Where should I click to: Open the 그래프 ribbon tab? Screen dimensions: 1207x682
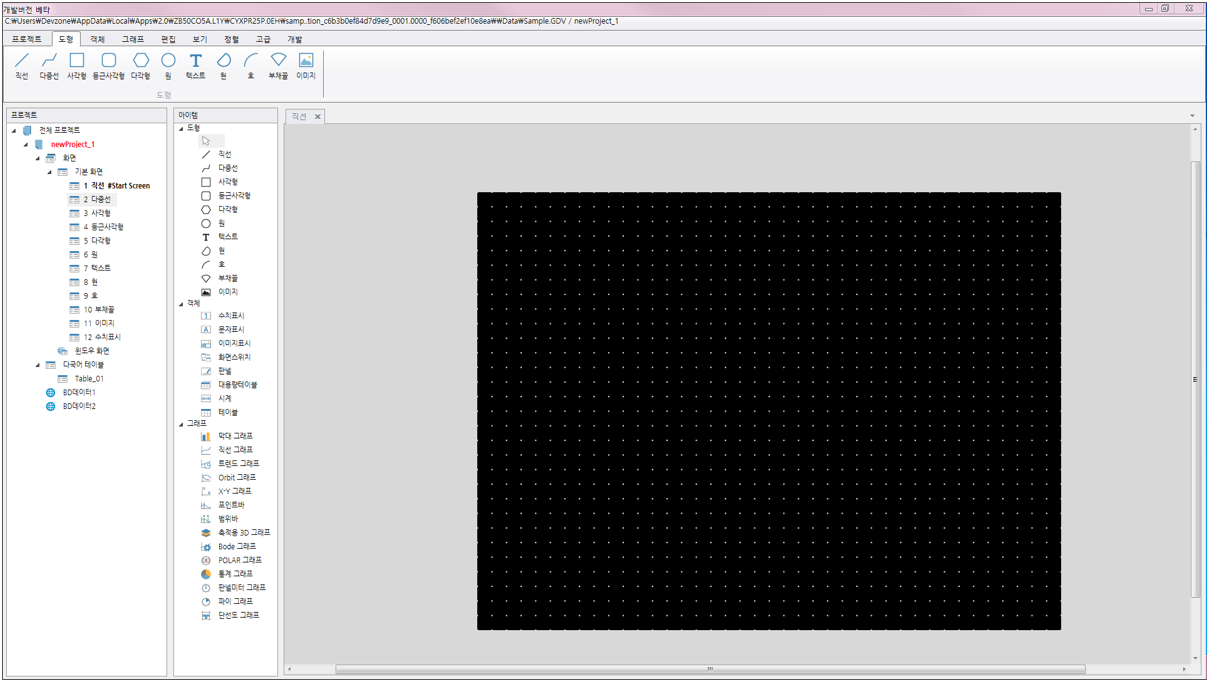click(133, 39)
